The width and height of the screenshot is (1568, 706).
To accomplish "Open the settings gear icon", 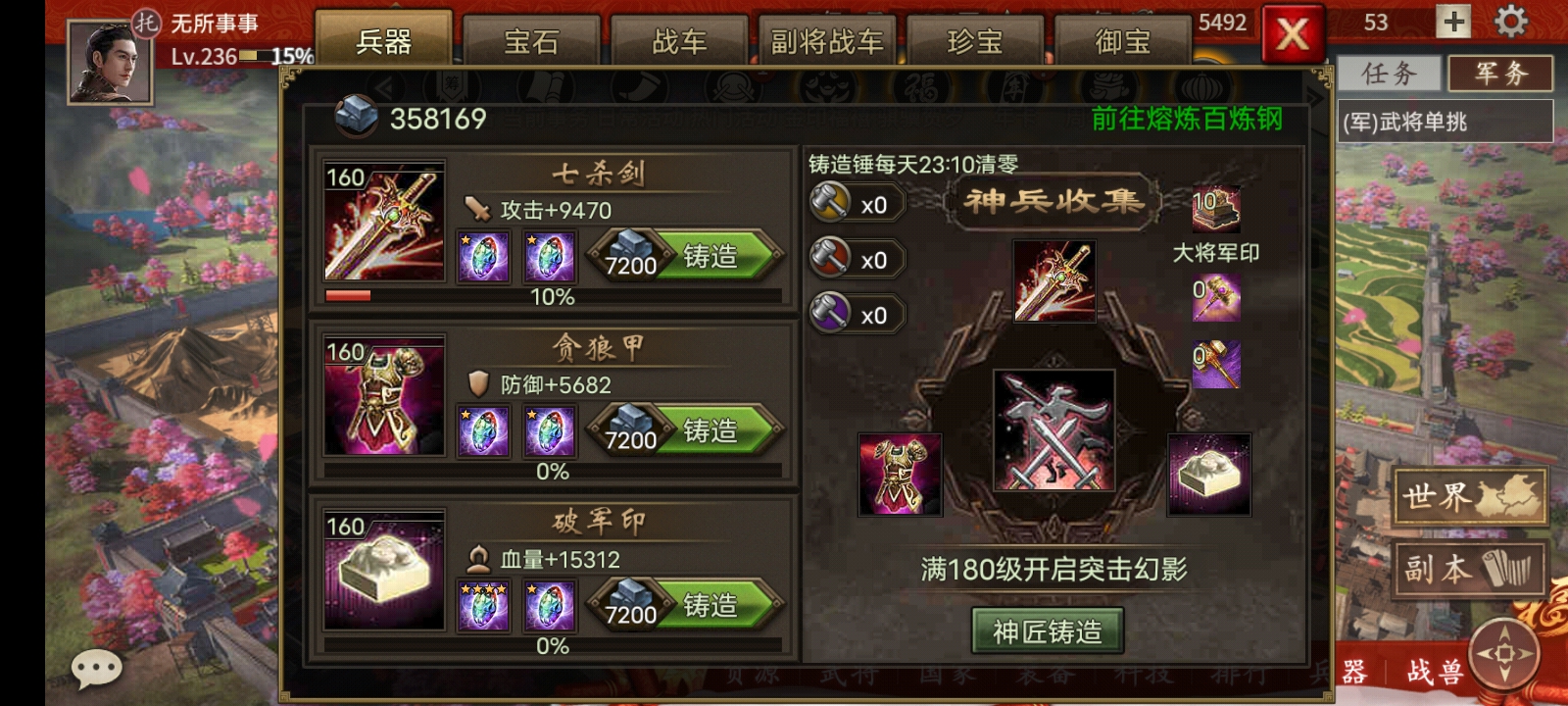I will pos(1511,22).
